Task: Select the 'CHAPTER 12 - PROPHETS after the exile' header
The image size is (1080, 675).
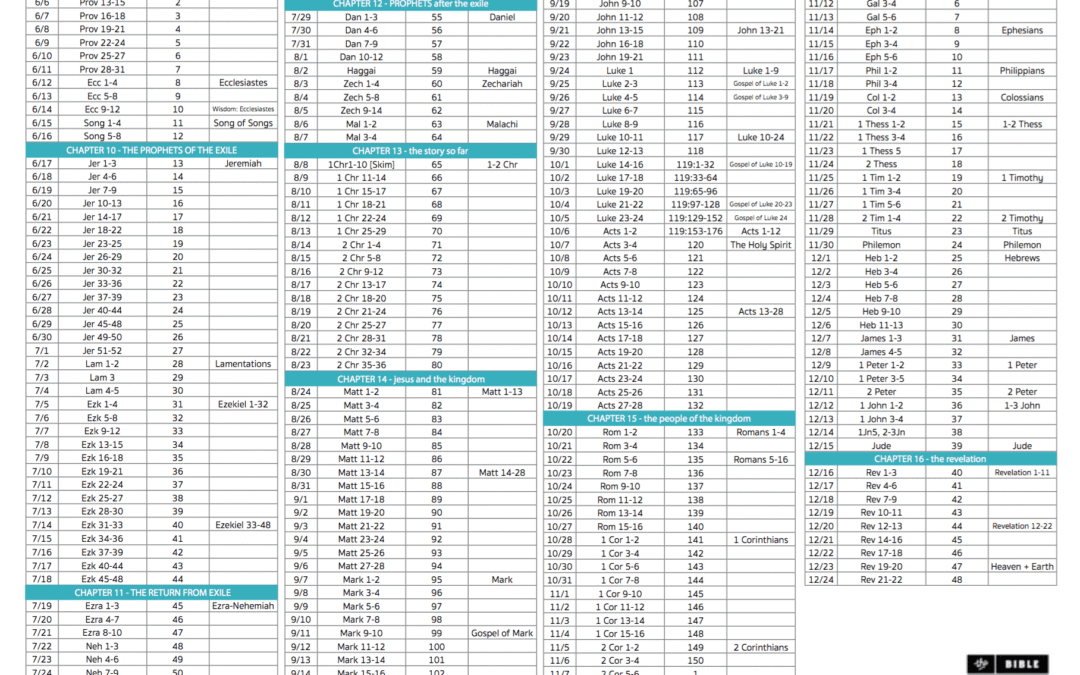Action: 411,4
